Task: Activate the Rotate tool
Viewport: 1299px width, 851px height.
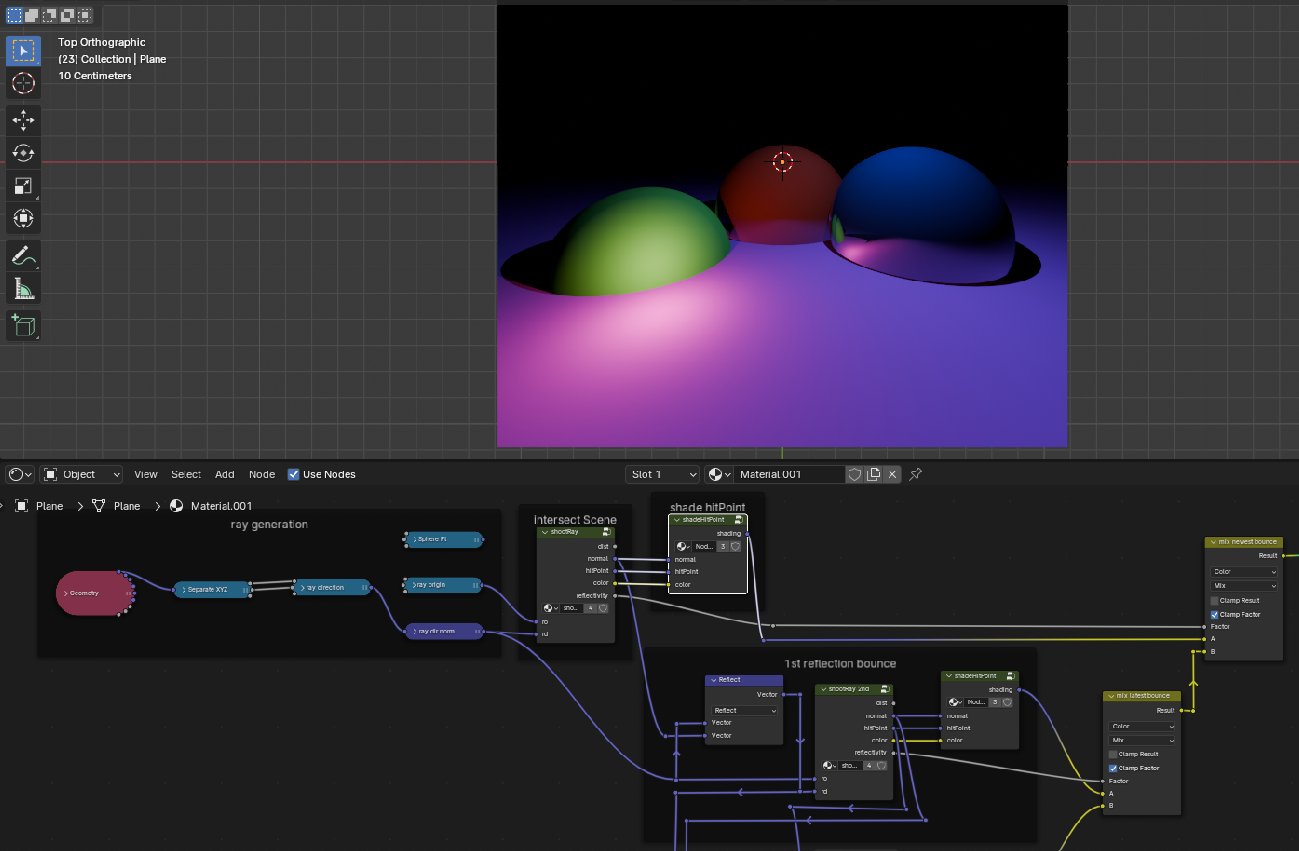Action: (24, 153)
